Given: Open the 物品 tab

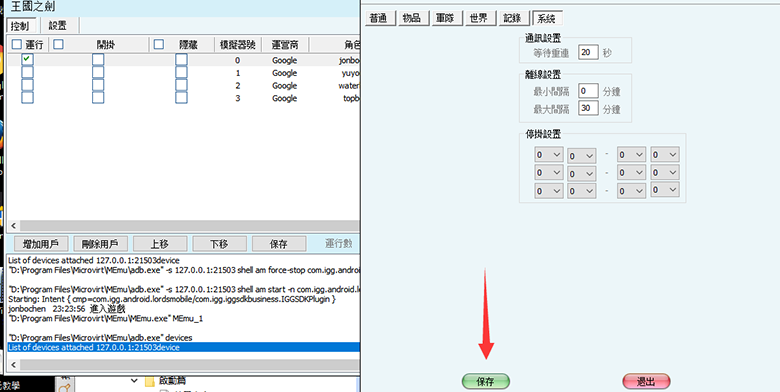Looking at the screenshot, I should (412, 18).
